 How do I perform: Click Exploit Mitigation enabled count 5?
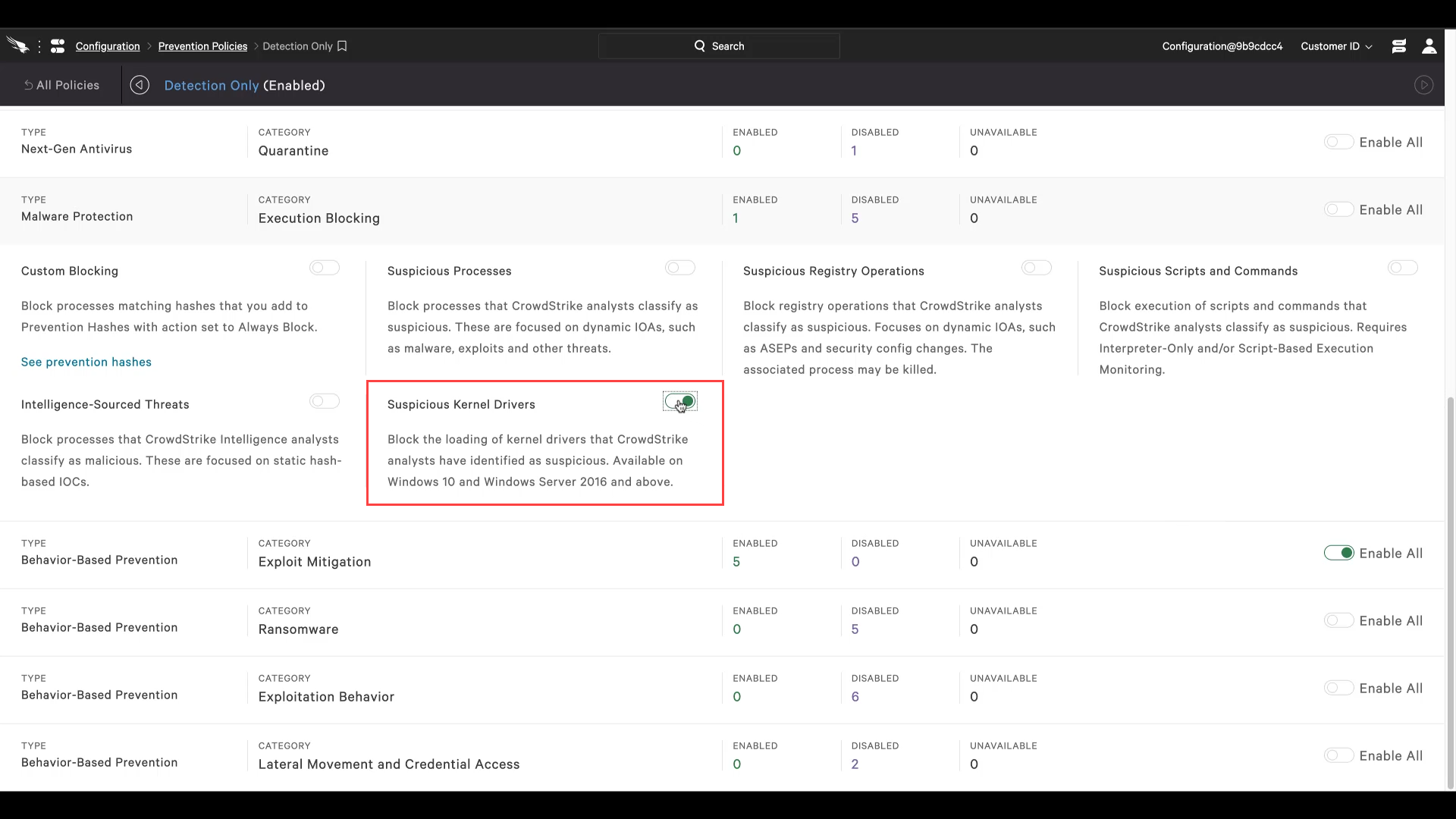pyautogui.click(x=736, y=562)
